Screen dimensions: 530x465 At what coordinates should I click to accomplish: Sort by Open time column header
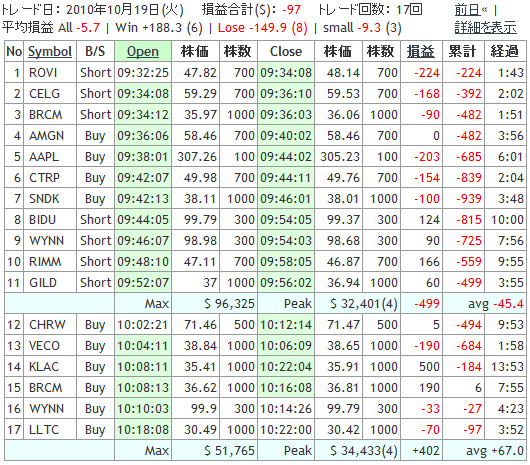(143, 51)
